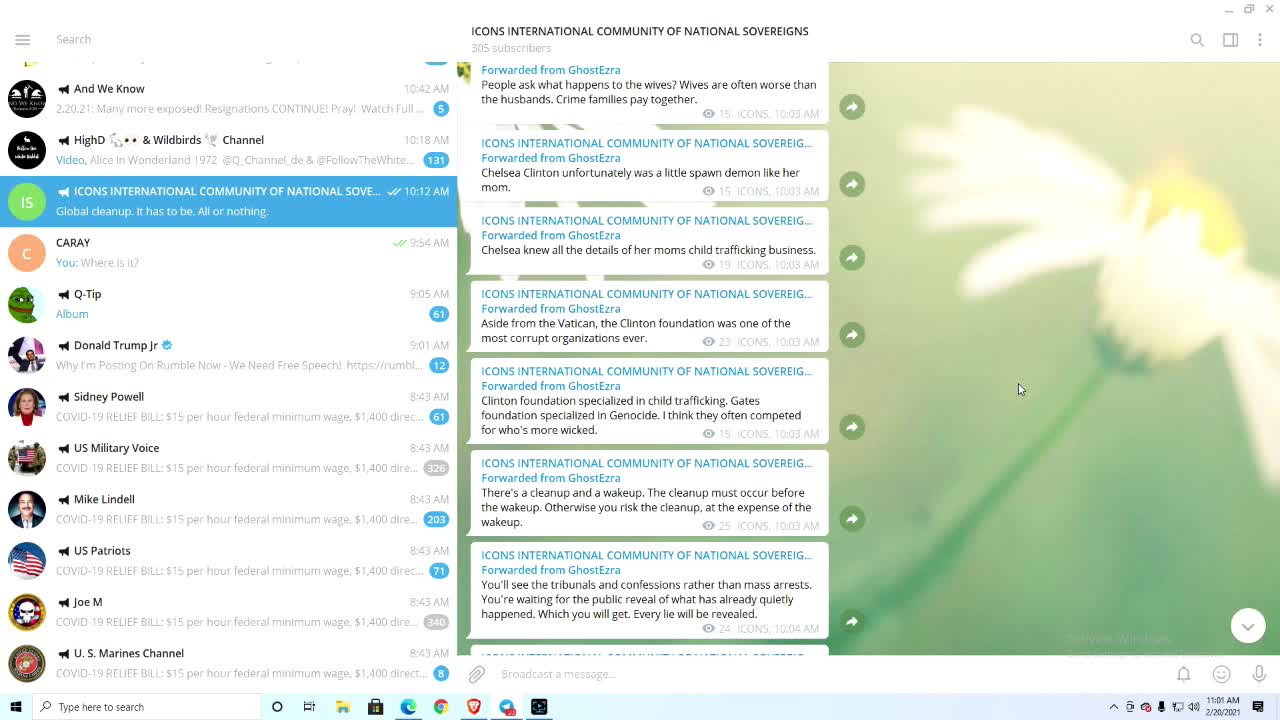Click the Donald Trump Jr avatar
Image resolution: width=1280 pixels, height=720 pixels.
point(27,355)
